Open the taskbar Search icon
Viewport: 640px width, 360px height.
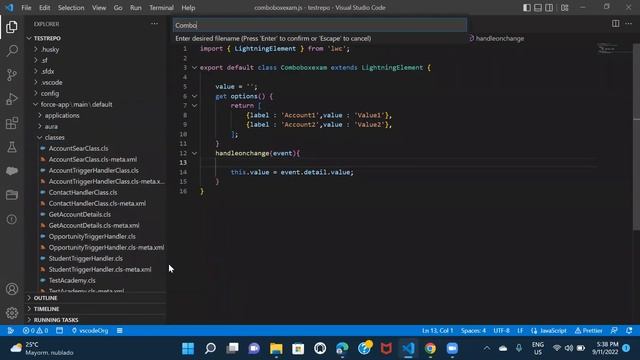210,348
